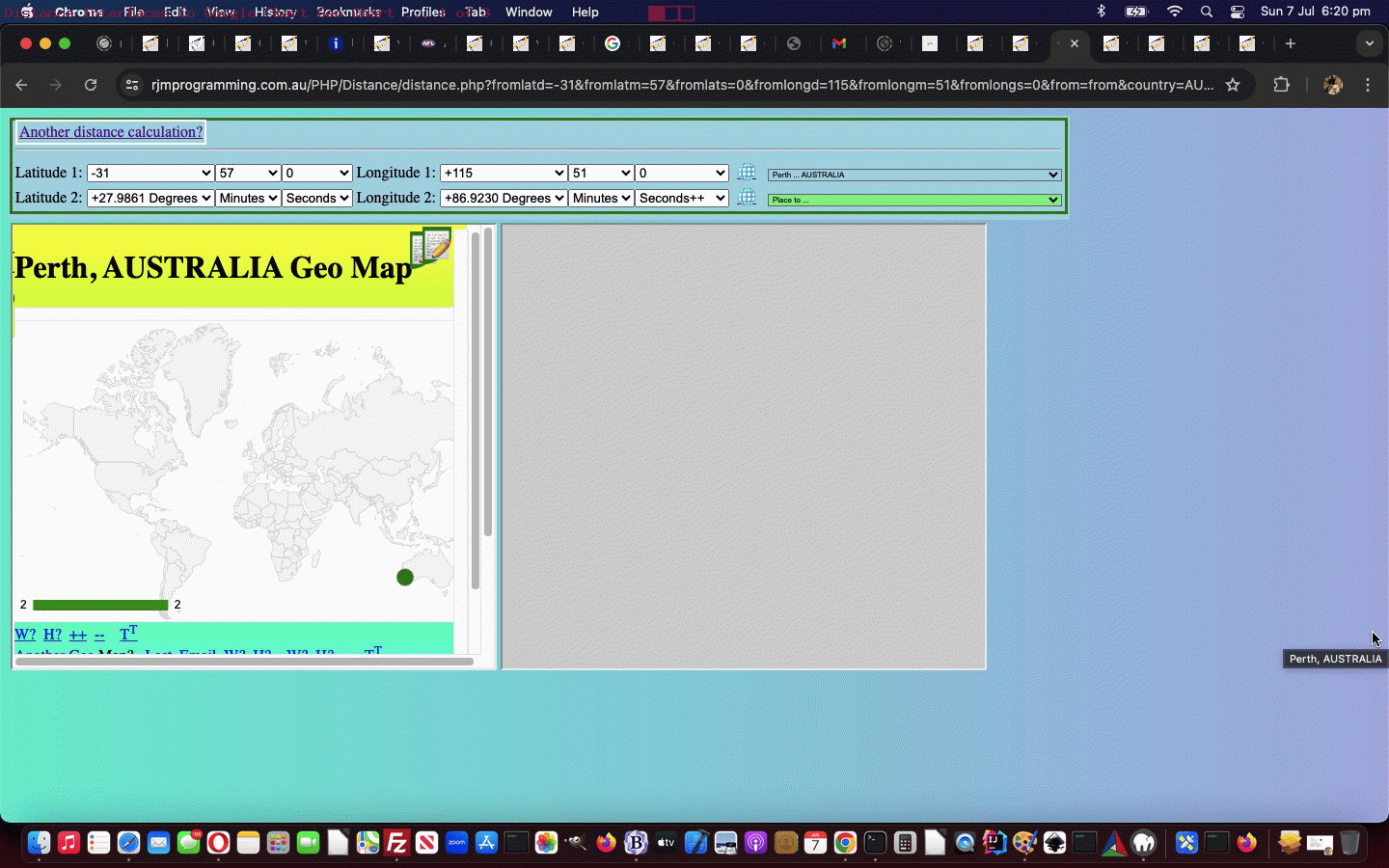Screen dimensions: 1389x868
Task: Click the ++ link under map
Action: 78,635
